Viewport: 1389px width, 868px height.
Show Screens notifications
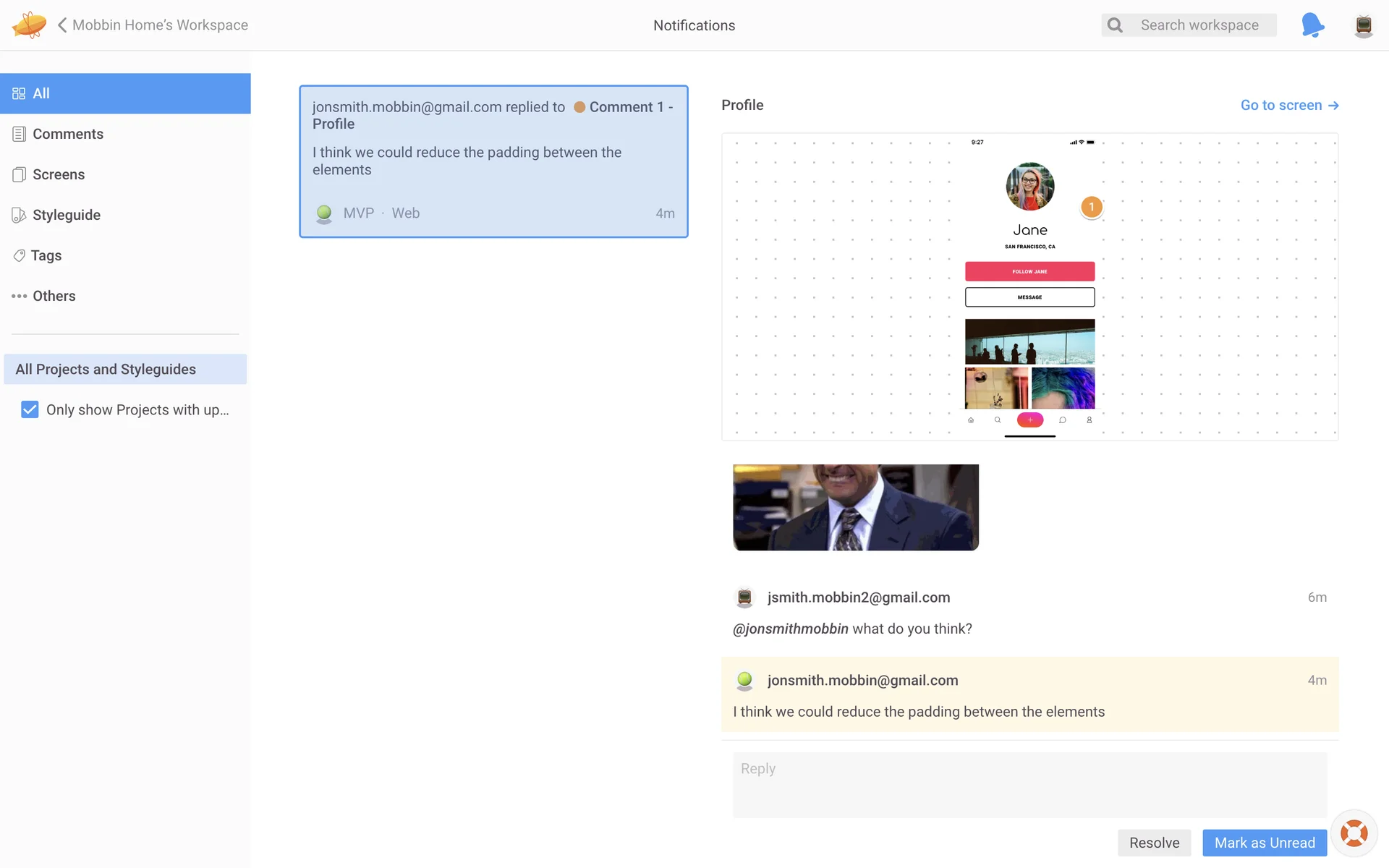coord(58,174)
